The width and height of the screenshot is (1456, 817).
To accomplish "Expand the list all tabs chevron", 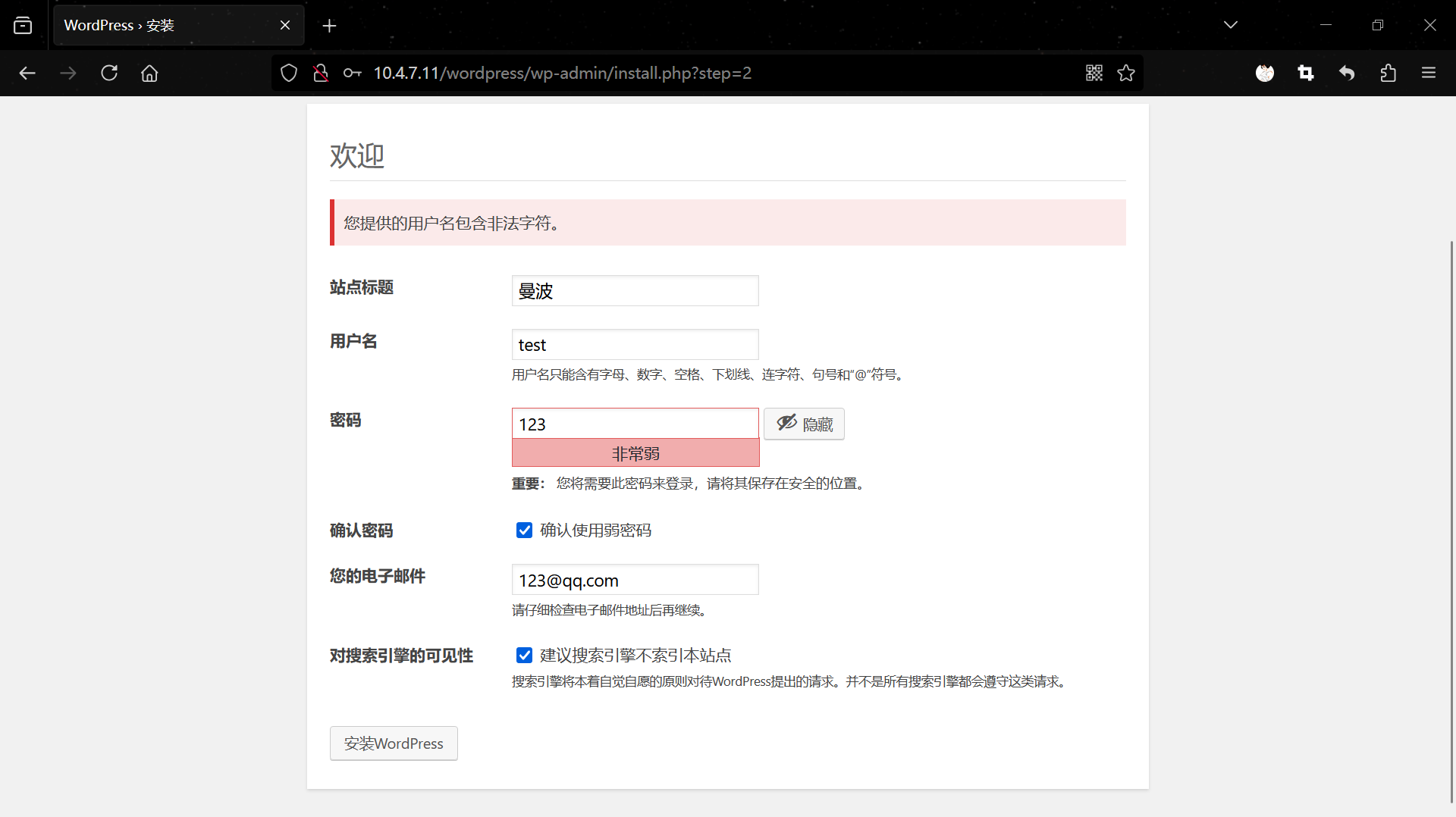I will click(1231, 25).
